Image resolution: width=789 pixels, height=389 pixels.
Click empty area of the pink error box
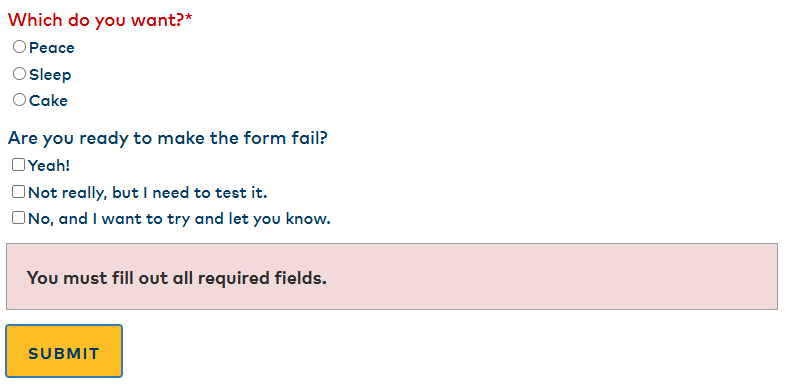coord(554,277)
